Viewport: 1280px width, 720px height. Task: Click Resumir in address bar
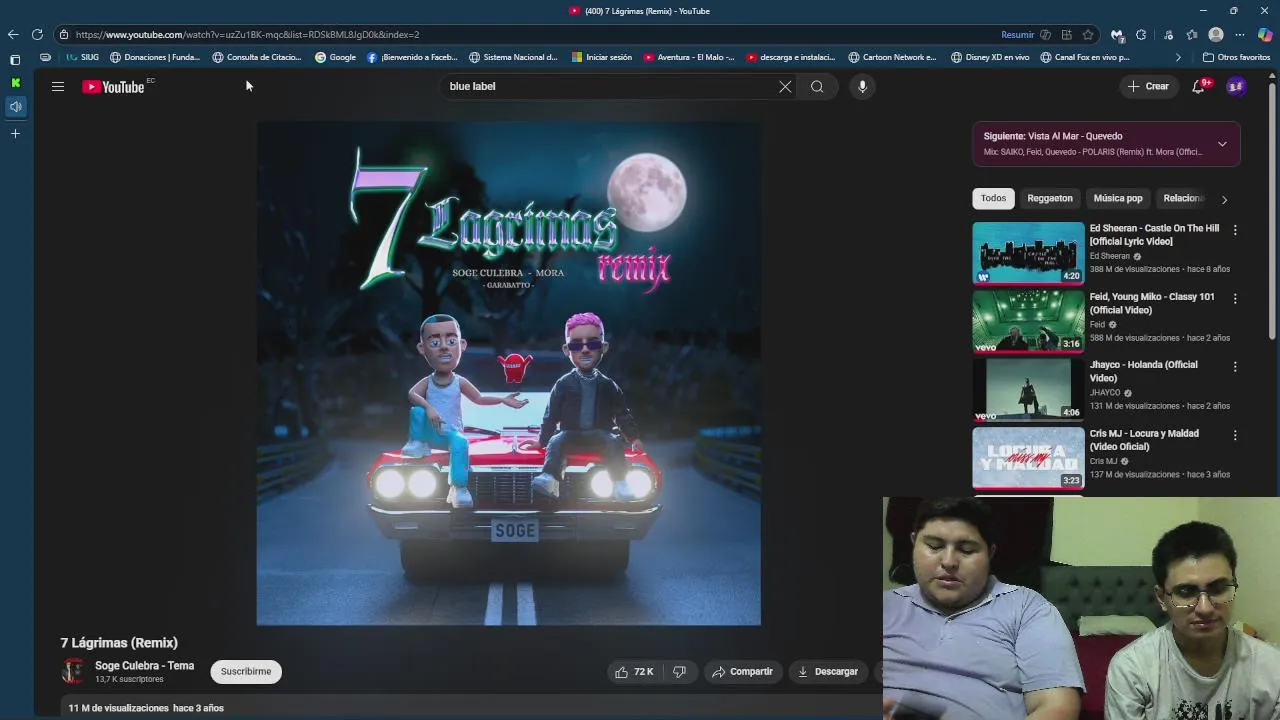[1017, 35]
